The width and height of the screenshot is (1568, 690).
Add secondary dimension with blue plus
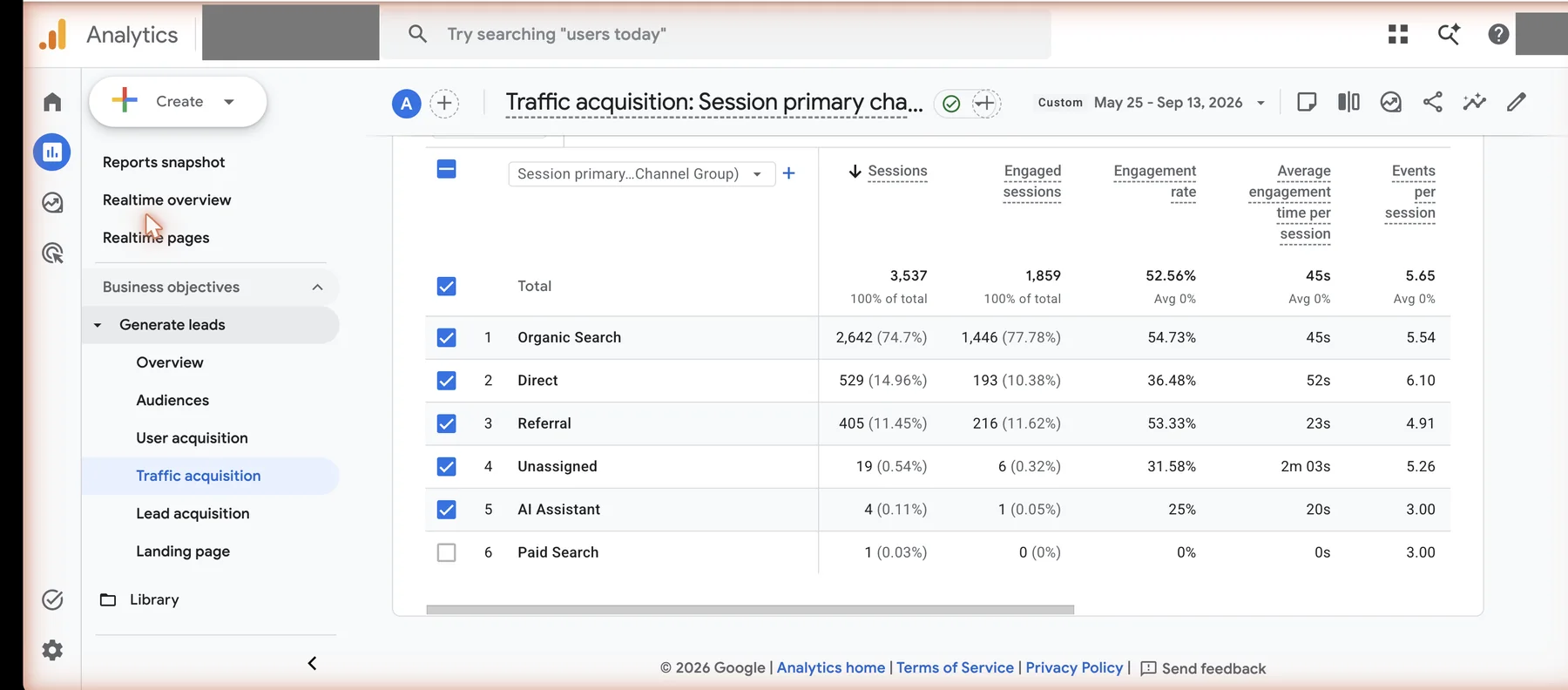788,173
